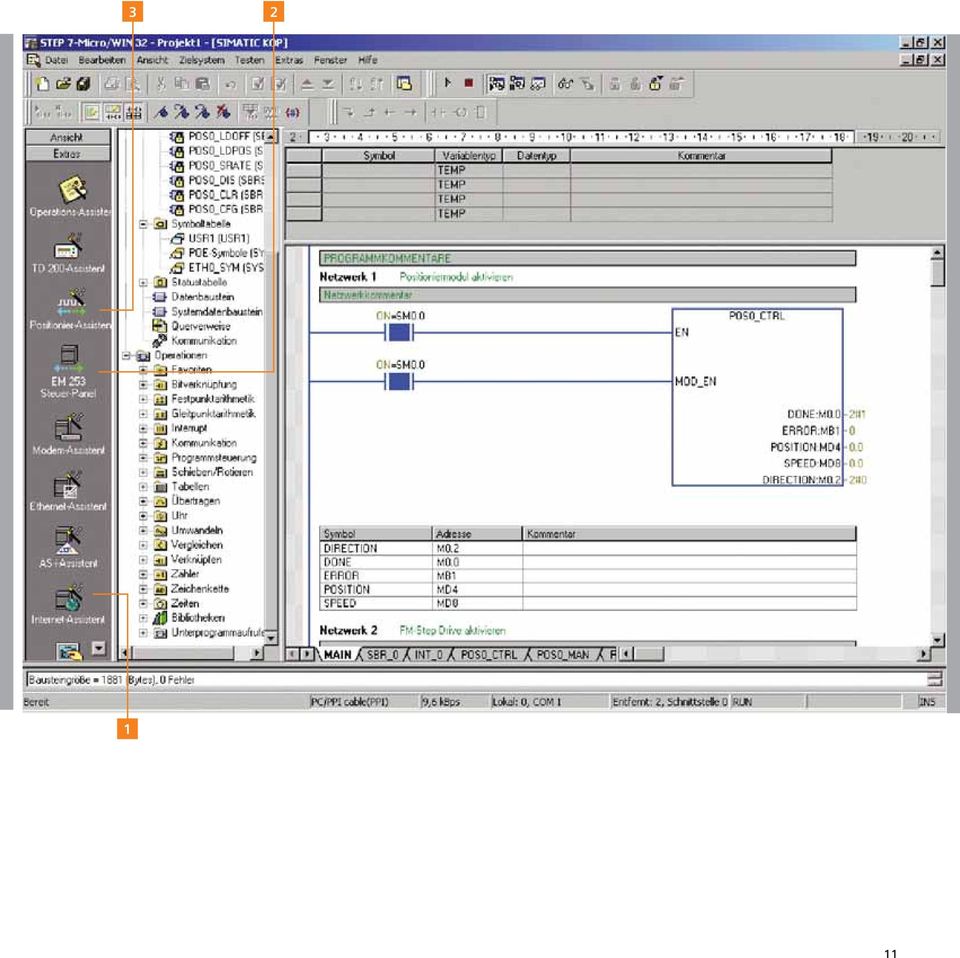Click the Download to PLC arrow icon
The width and height of the screenshot is (960, 958).
328,84
